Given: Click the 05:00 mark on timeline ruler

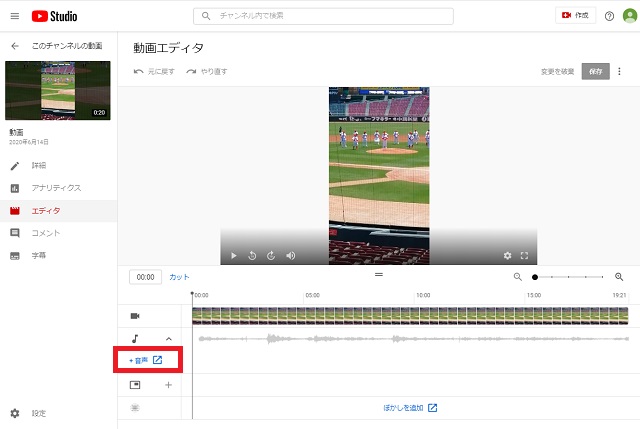Looking at the screenshot, I should [x=312, y=295].
